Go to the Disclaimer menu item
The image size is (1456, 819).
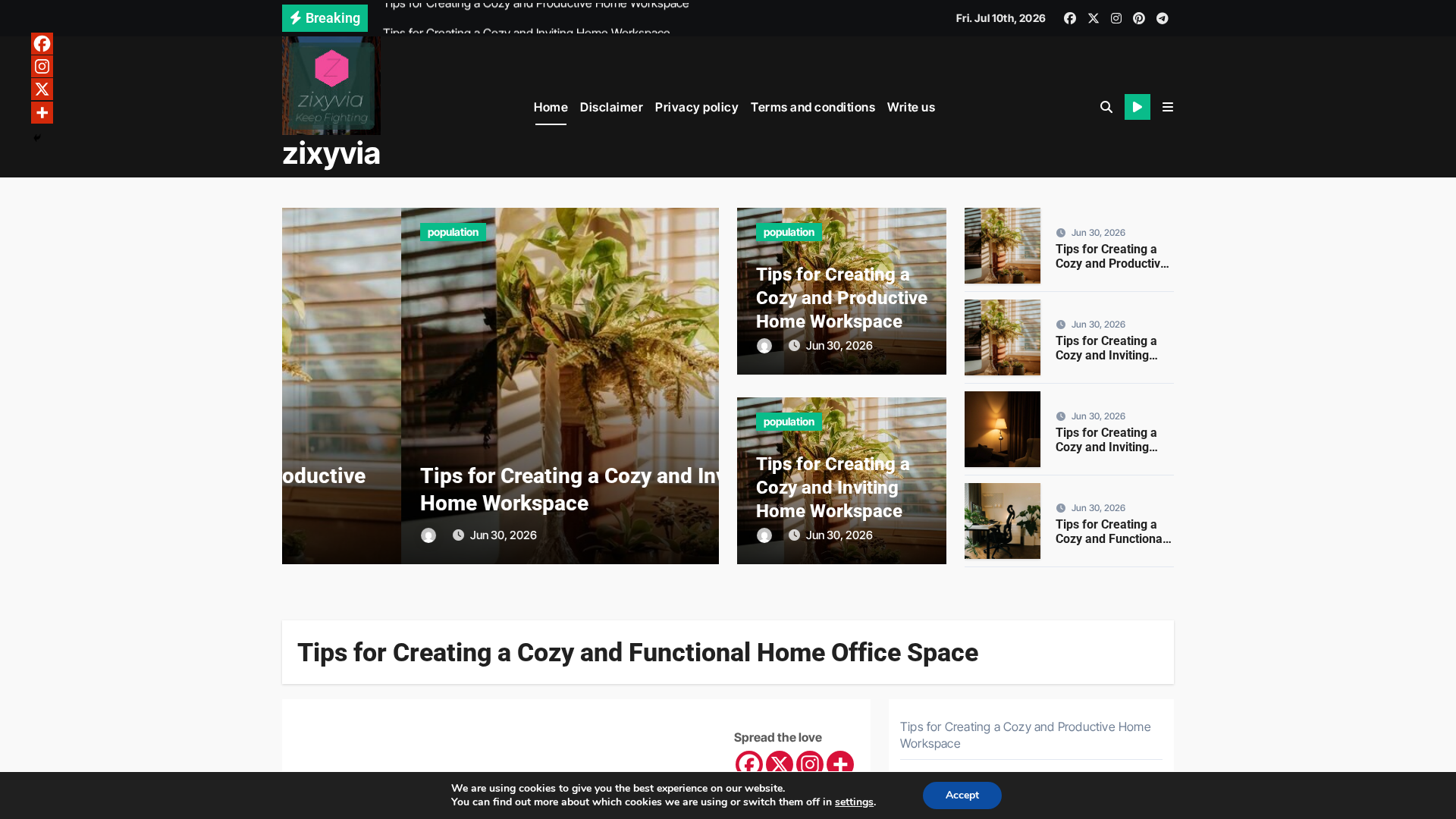(611, 107)
